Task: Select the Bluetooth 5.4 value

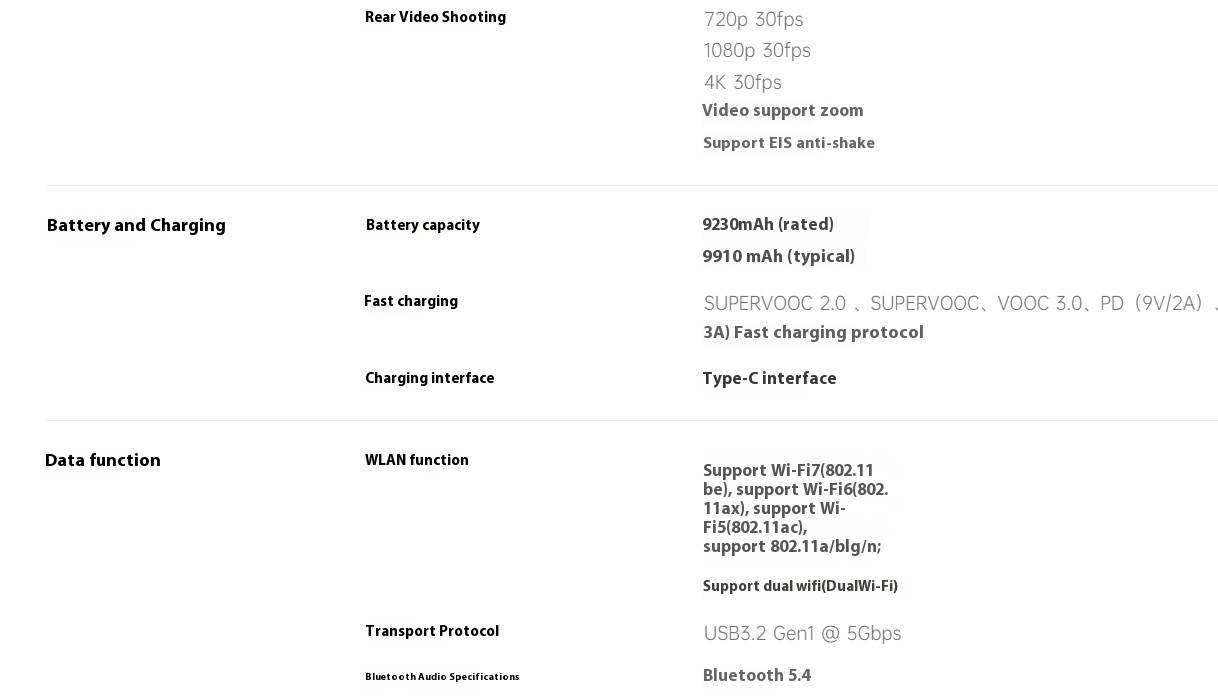Action: (x=756, y=675)
